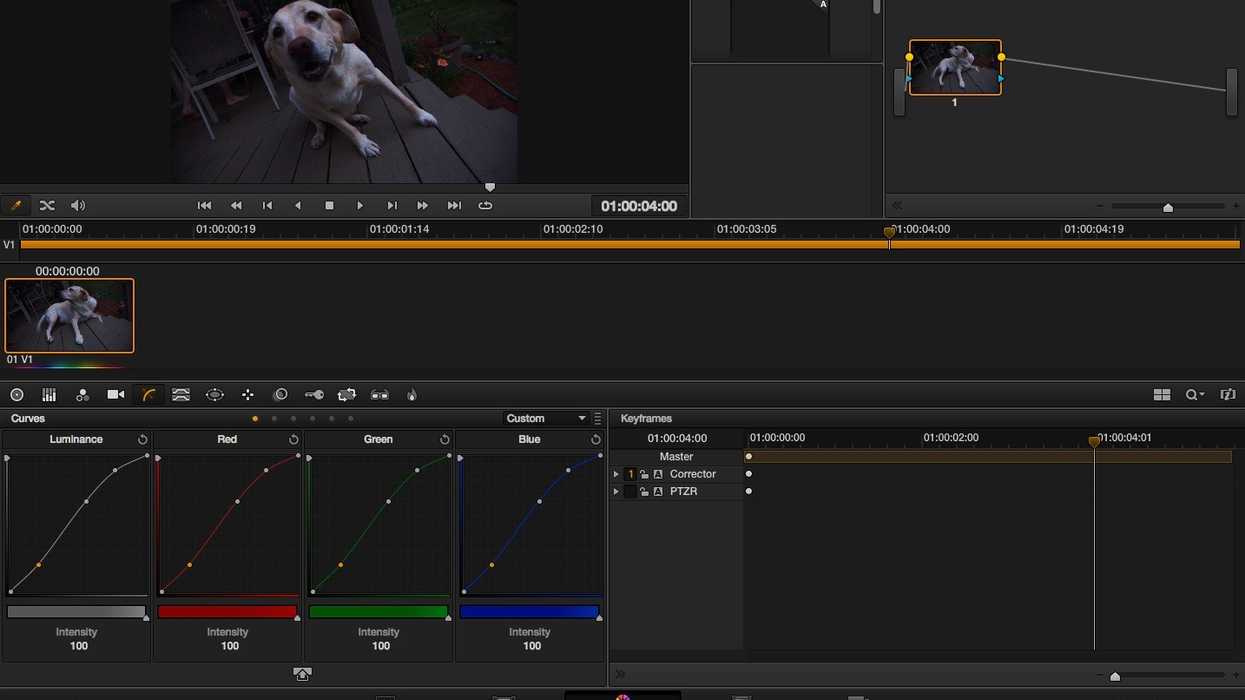Stop playback

[329, 205]
